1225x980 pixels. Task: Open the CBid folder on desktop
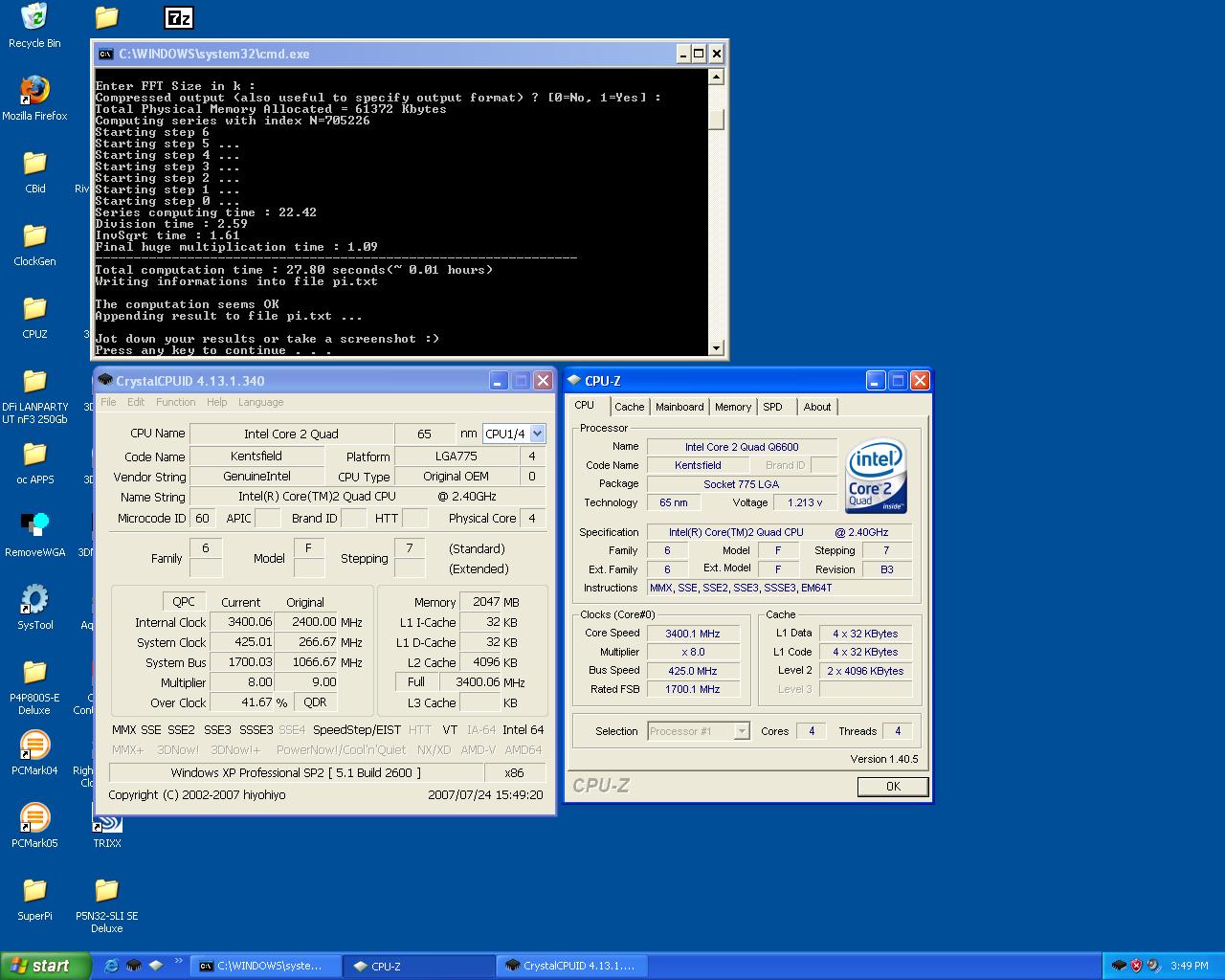tap(34, 171)
